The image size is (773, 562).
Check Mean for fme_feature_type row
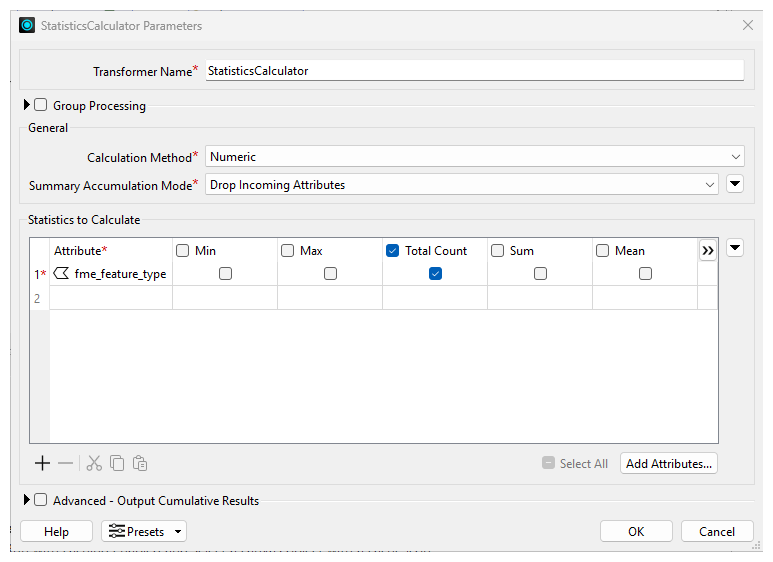point(645,274)
